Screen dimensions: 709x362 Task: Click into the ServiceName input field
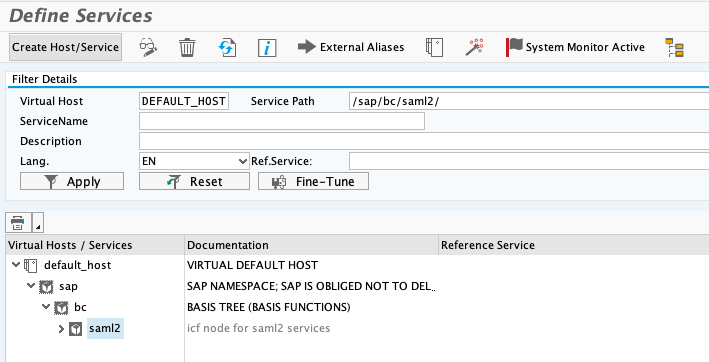[282, 121]
